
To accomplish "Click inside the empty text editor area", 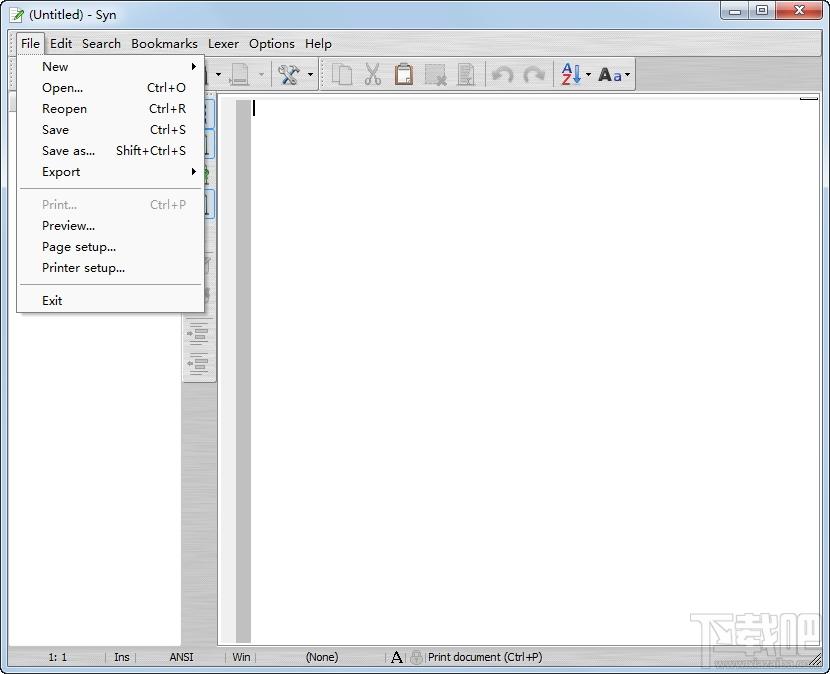I will point(530,370).
